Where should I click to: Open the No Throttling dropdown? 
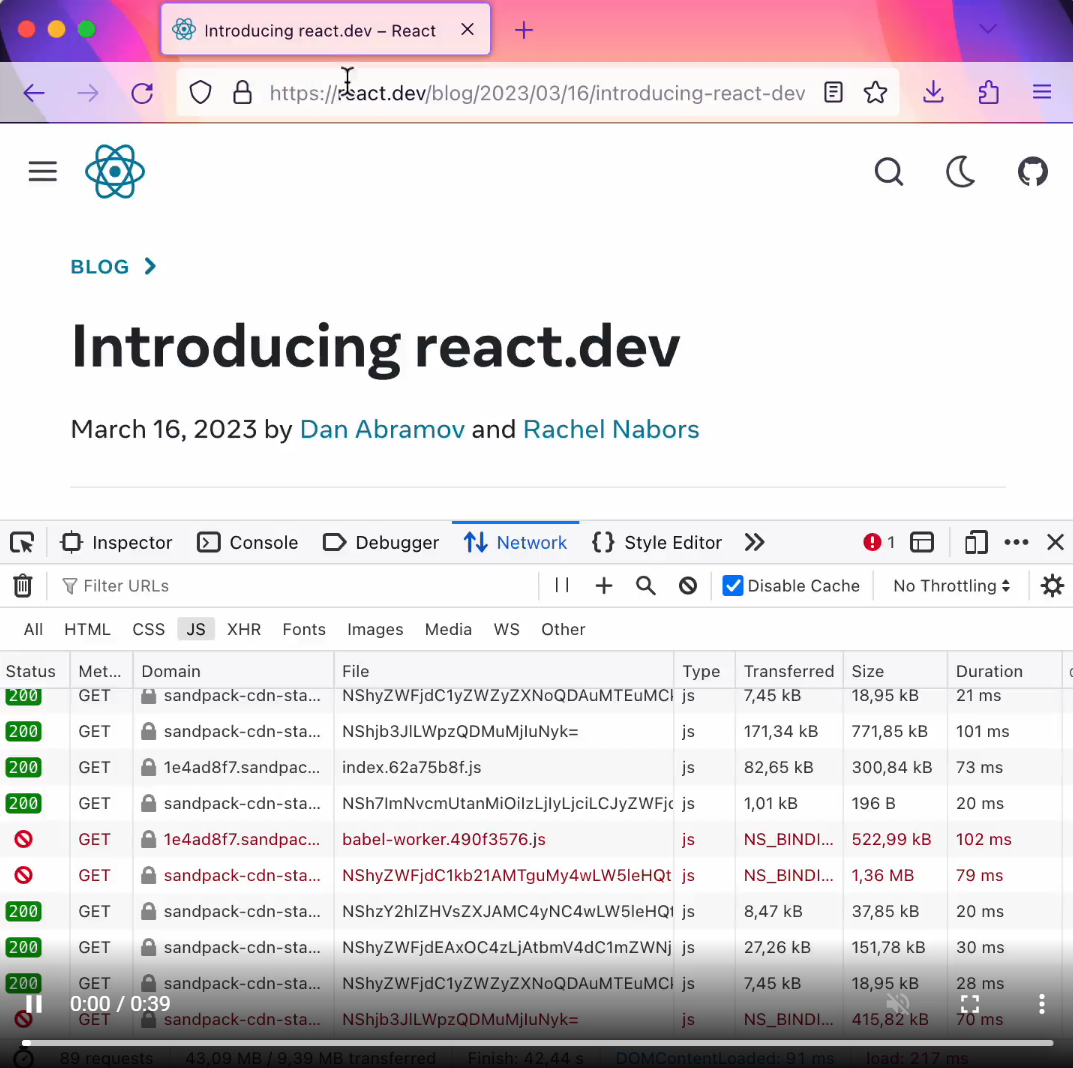[948, 585]
